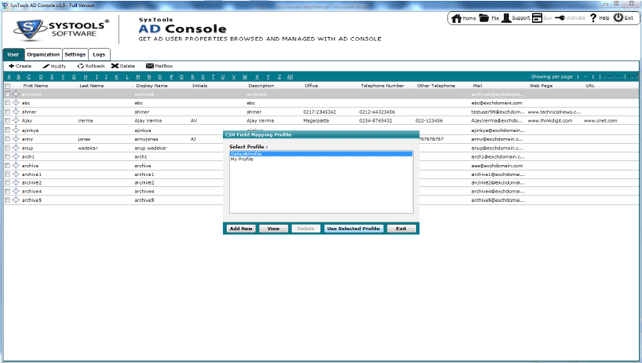642x363 pixels.
Task: Click the SysTools Software logo
Action: 61,29
